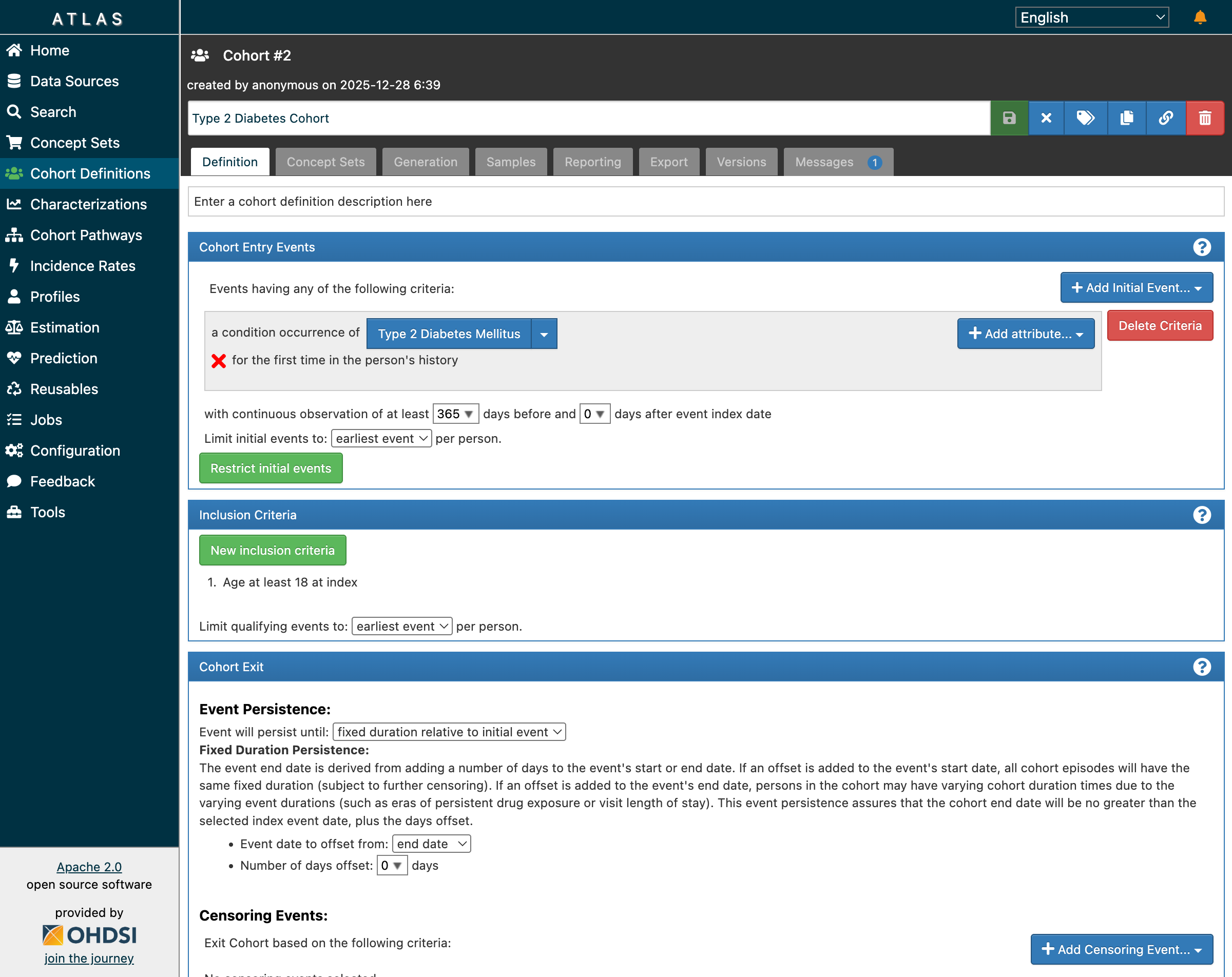Open the Apache 2.0 license link

click(89, 867)
